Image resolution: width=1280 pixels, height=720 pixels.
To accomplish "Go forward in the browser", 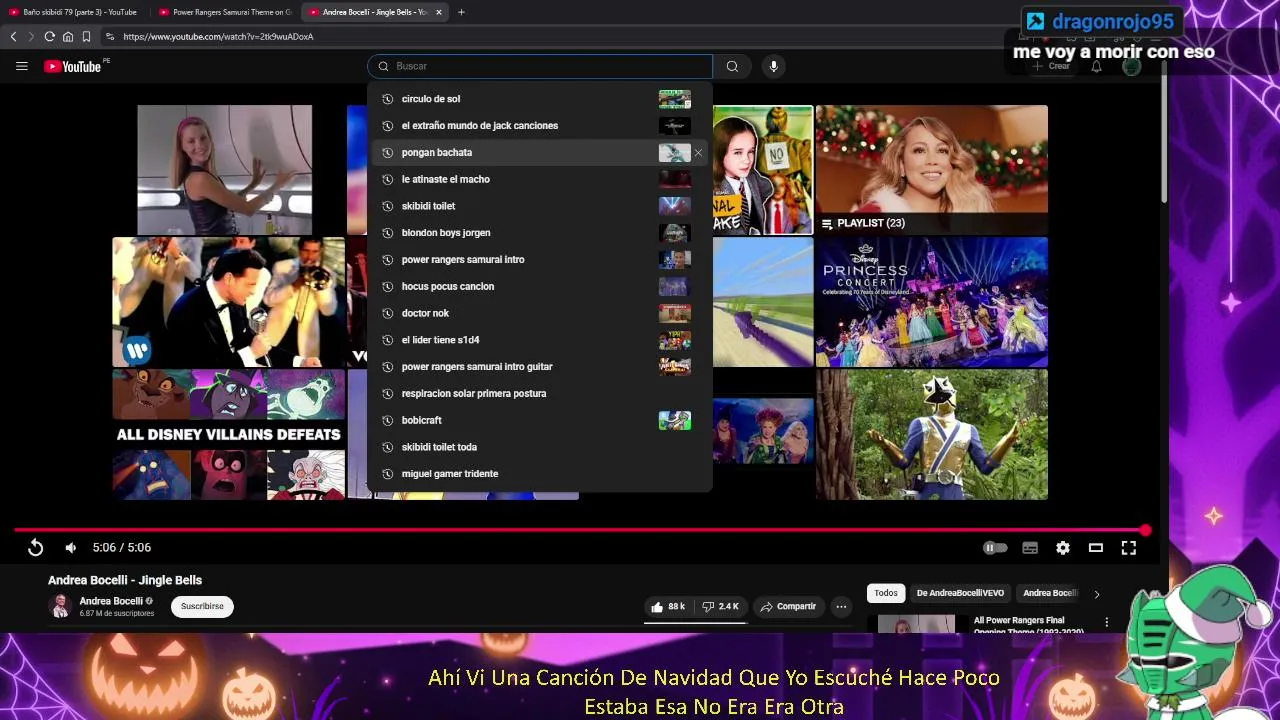I will (x=31, y=36).
